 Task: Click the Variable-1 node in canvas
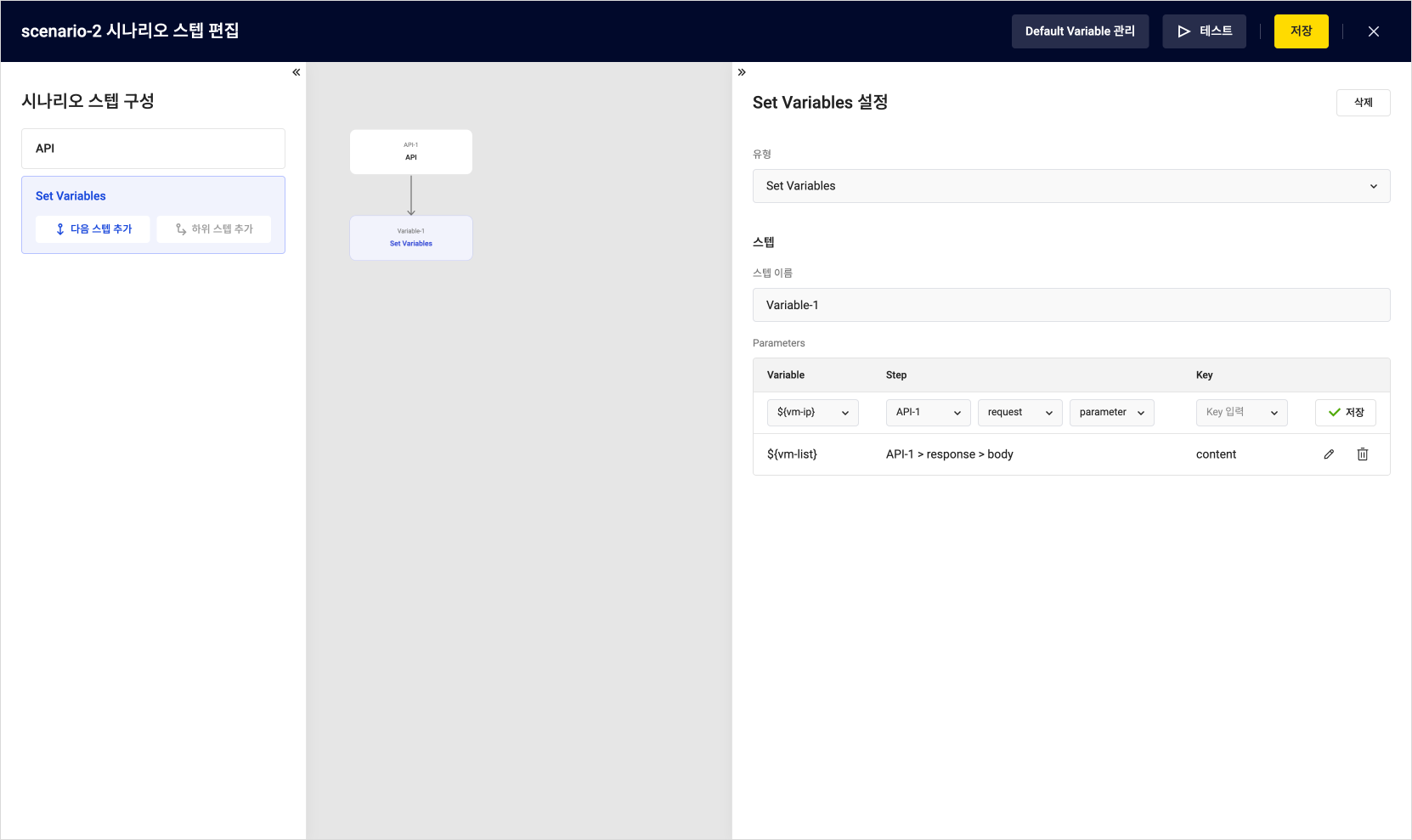[411, 238]
